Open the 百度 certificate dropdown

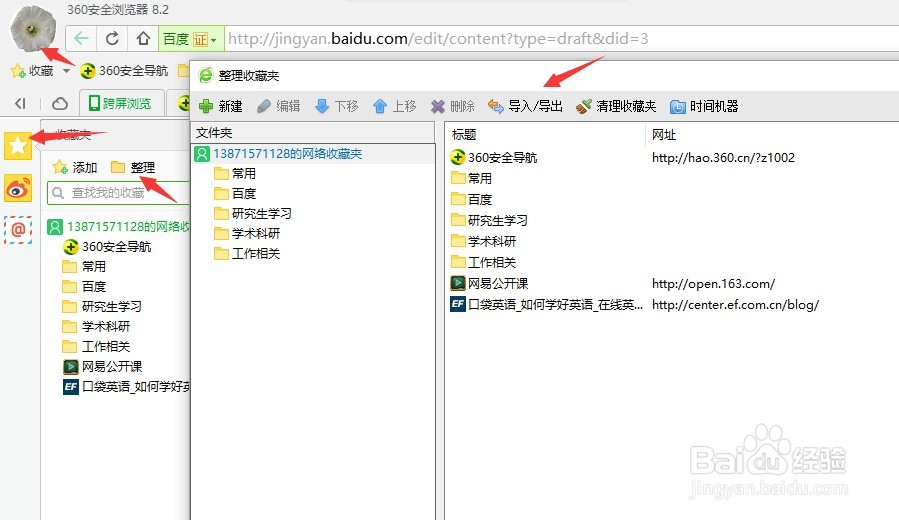[190, 38]
